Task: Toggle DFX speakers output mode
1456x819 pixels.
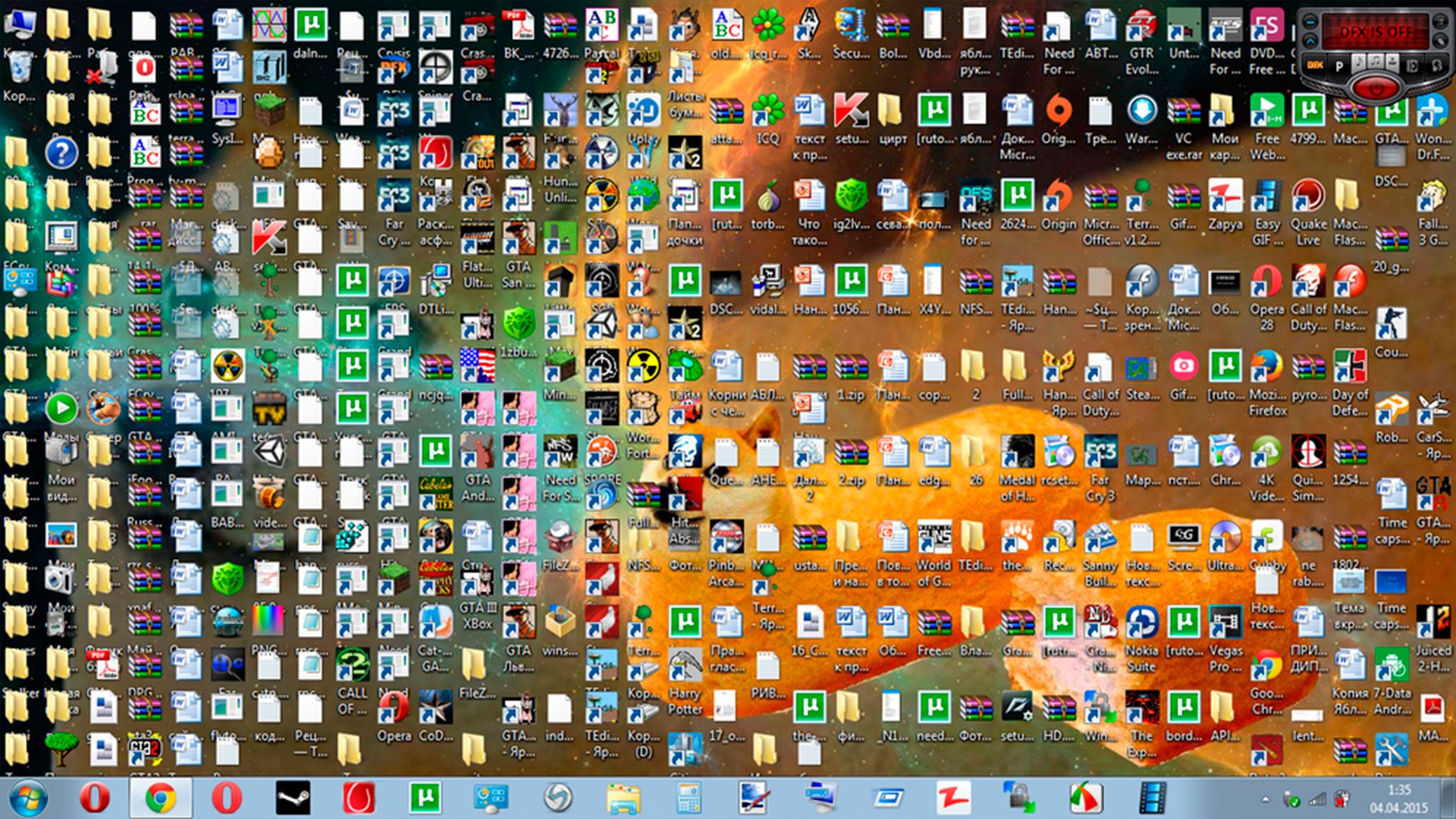Action: pos(1412,67)
